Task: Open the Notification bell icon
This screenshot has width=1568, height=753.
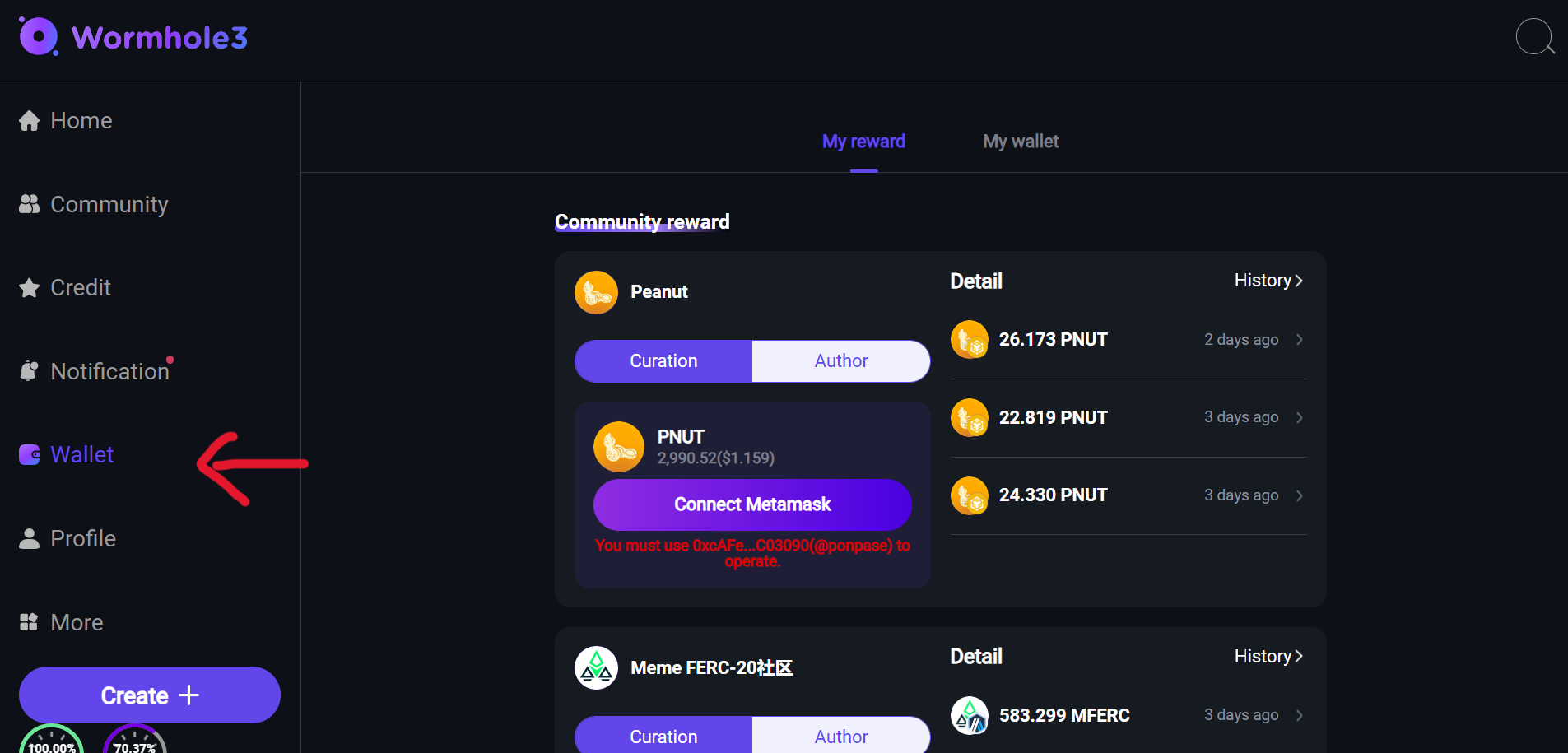Action: pyautogui.click(x=29, y=371)
